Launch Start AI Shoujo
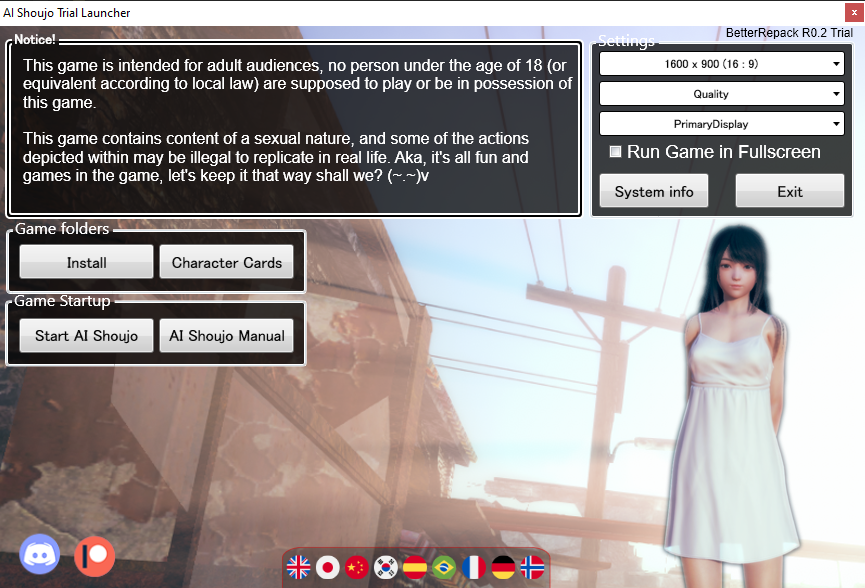This screenshot has width=865, height=588. (x=87, y=335)
